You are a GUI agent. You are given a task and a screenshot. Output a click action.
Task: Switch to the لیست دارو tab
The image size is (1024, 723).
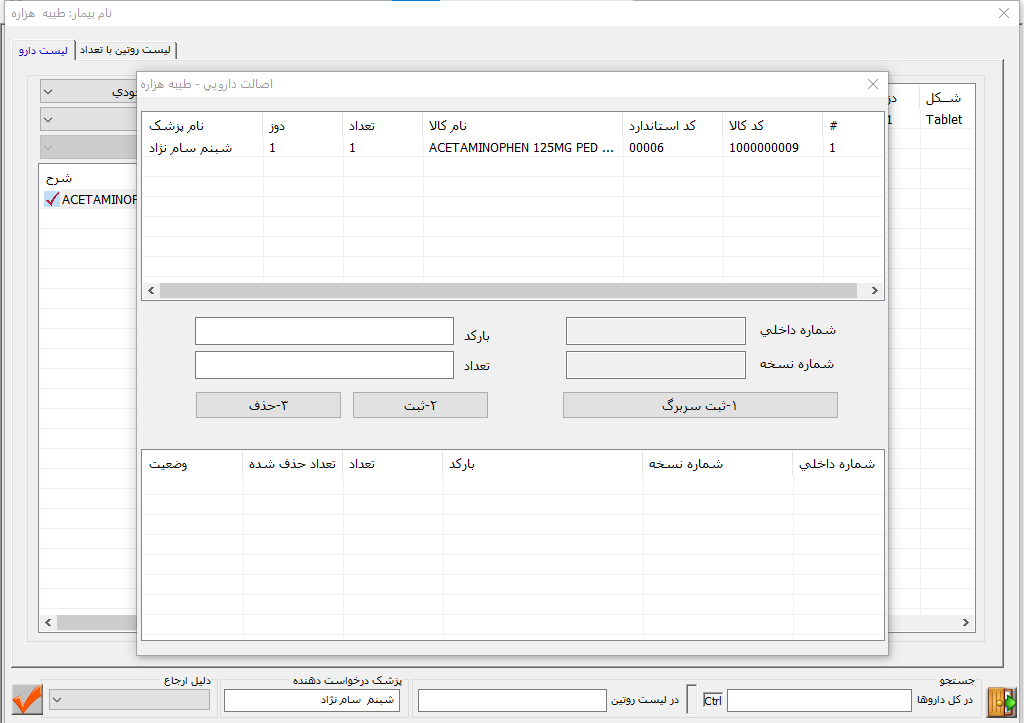tap(43, 49)
